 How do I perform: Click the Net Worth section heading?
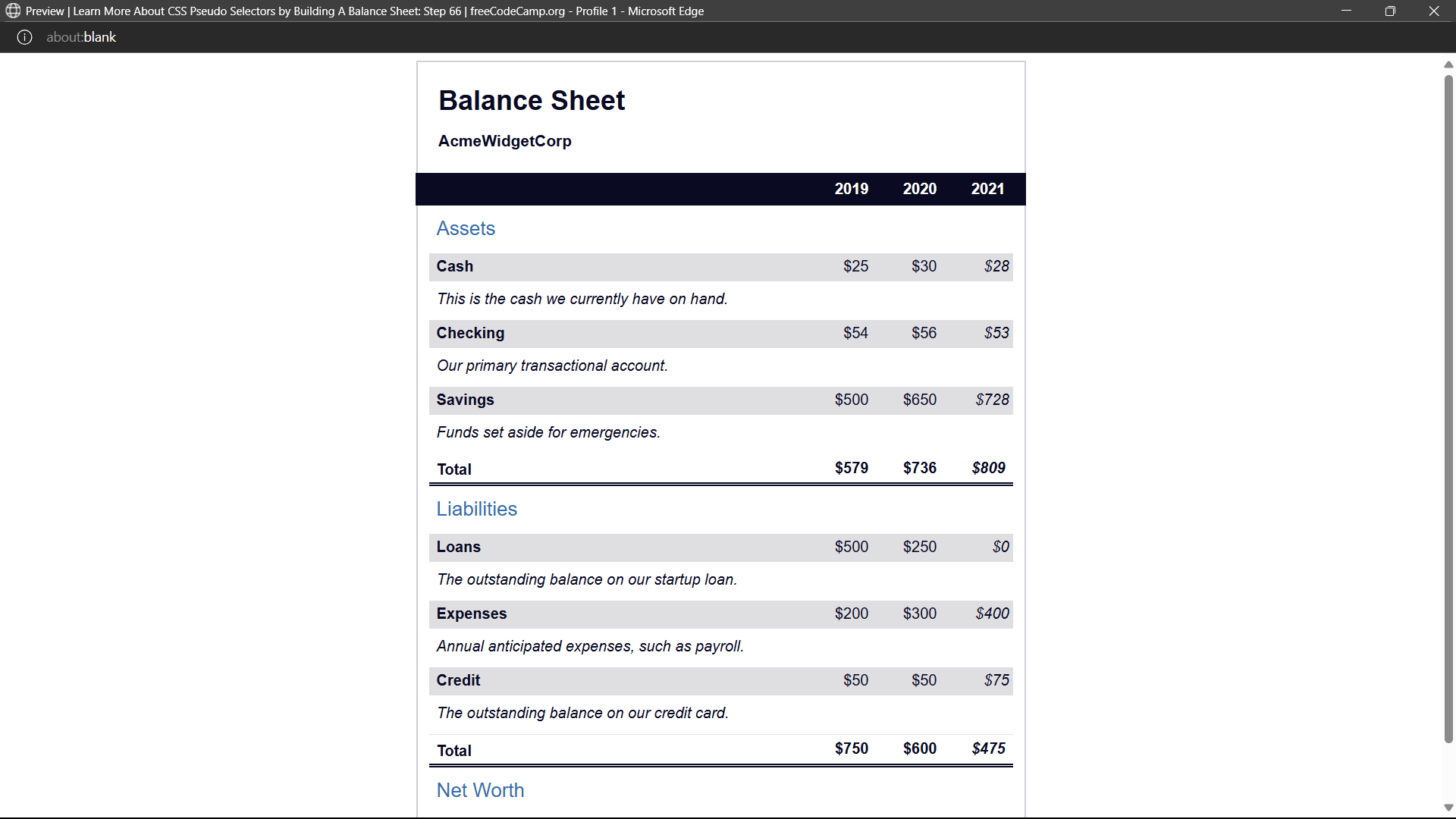click(x=481, y=790)
